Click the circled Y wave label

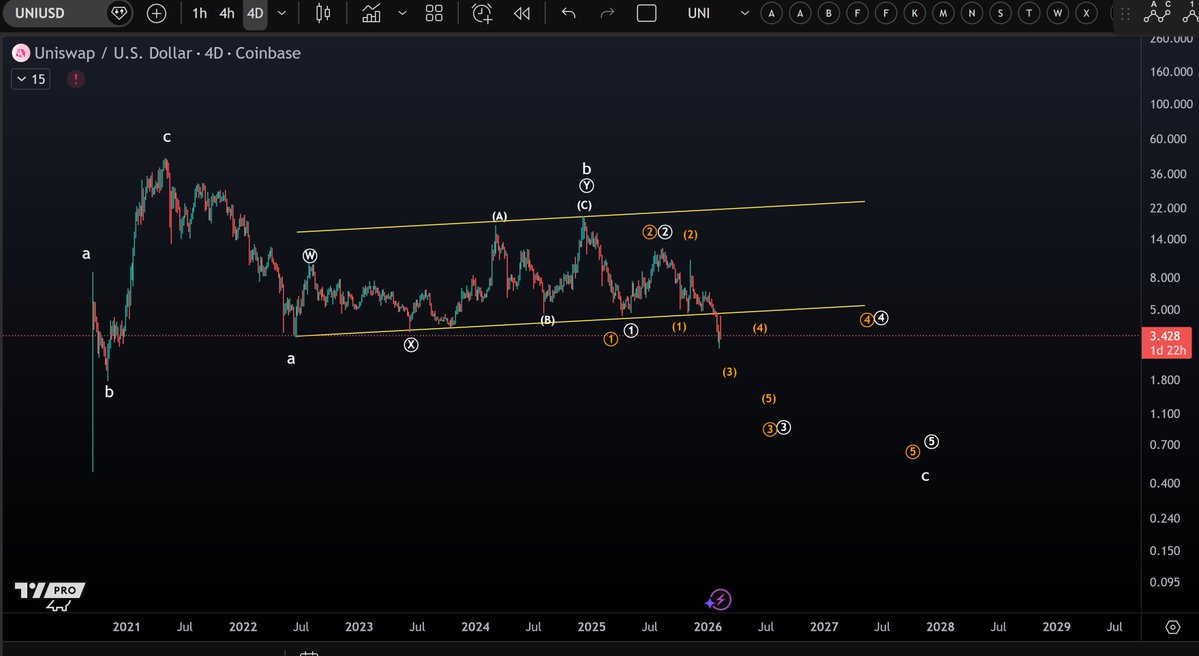[587, 186]
